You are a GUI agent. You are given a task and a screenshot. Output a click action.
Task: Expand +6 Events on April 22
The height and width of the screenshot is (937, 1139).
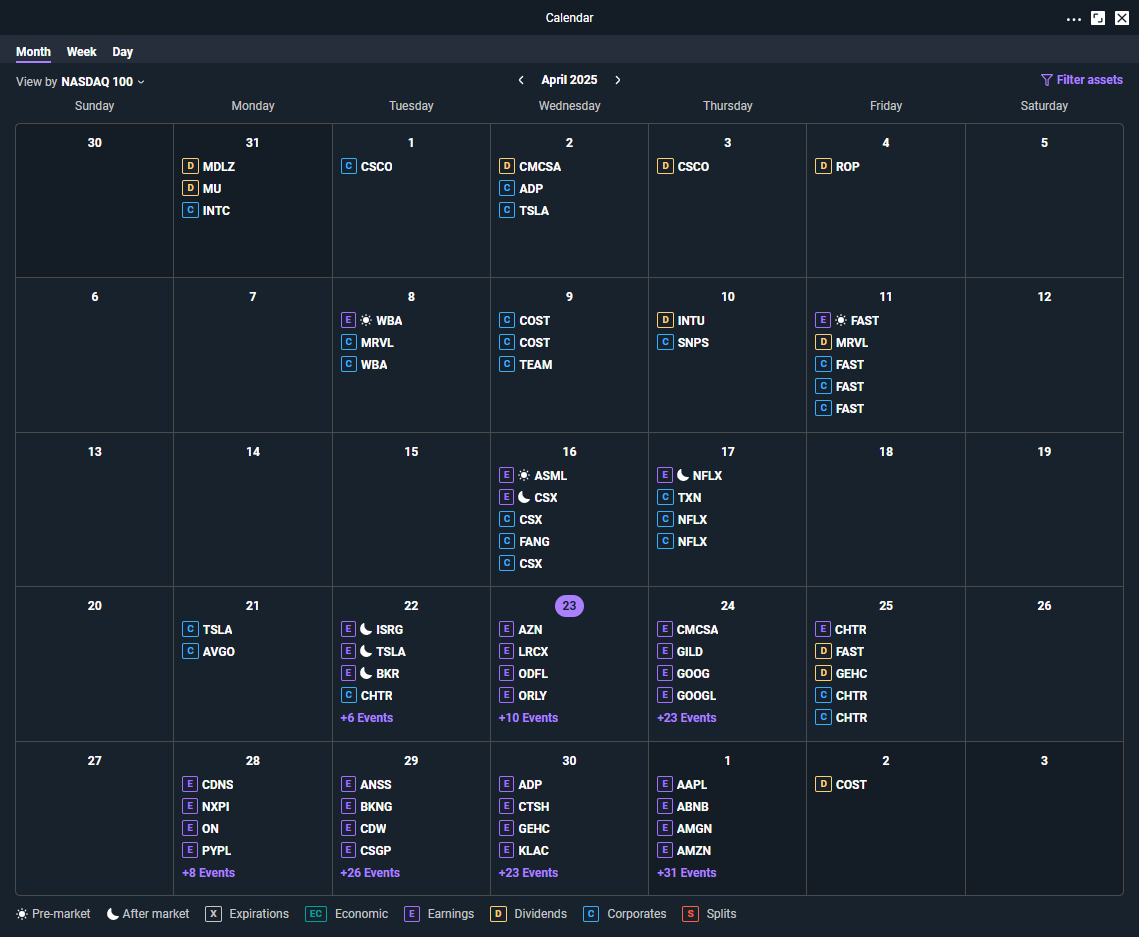tap(367, 718)
